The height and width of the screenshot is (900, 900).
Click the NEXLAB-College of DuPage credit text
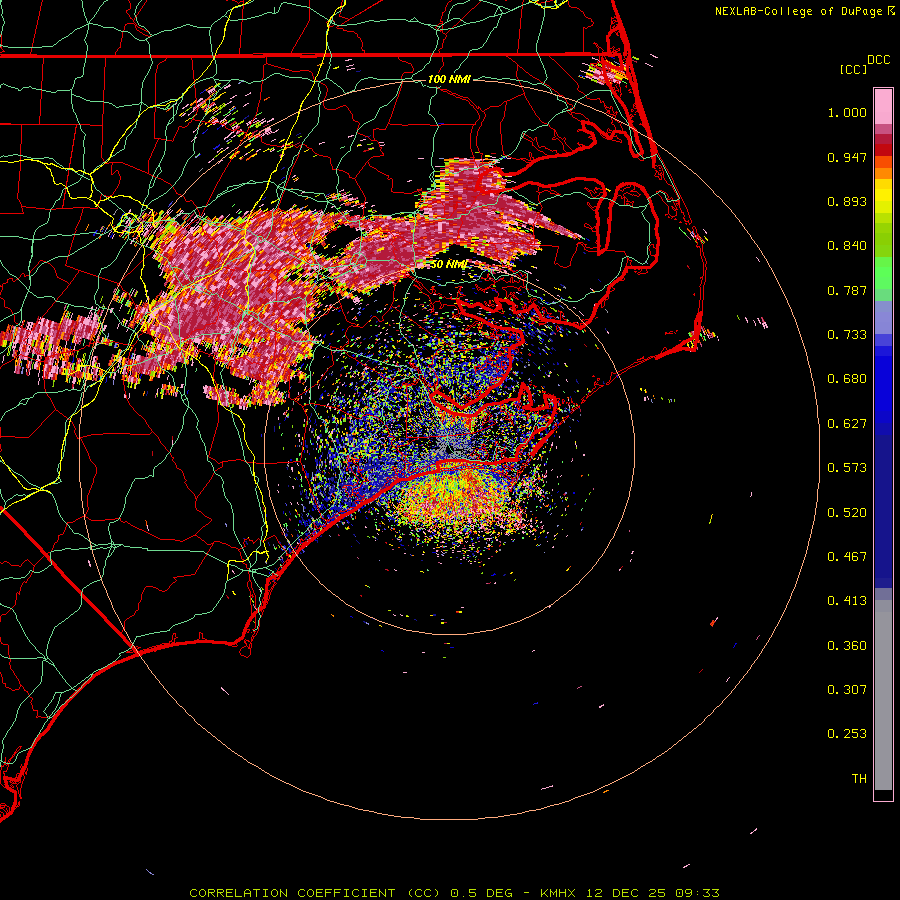coord(798,11)
